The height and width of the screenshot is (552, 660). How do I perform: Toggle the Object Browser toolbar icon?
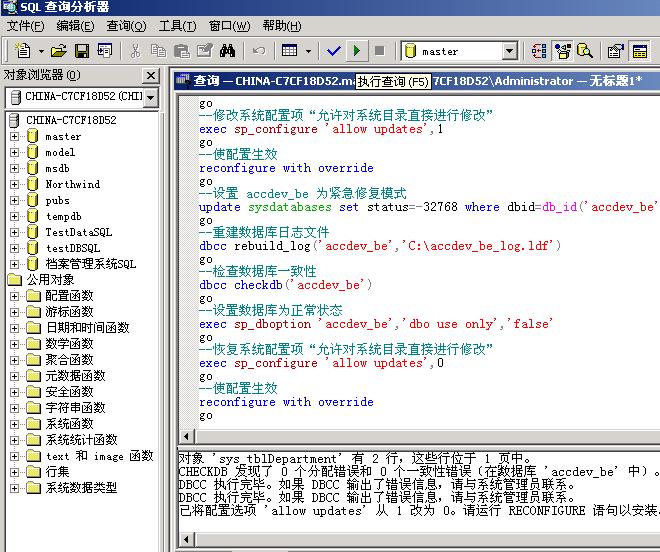[562, 51]
